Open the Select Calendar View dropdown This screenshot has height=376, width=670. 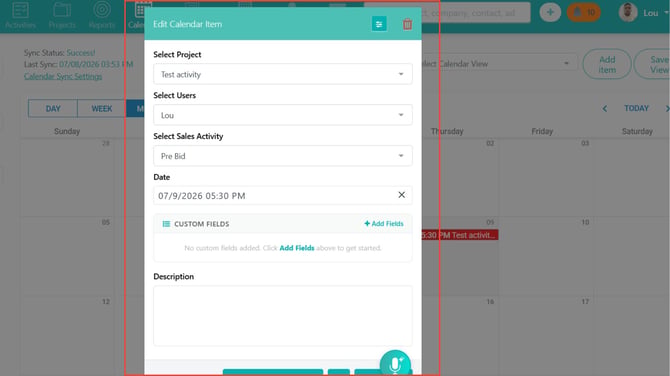(499, 64)
